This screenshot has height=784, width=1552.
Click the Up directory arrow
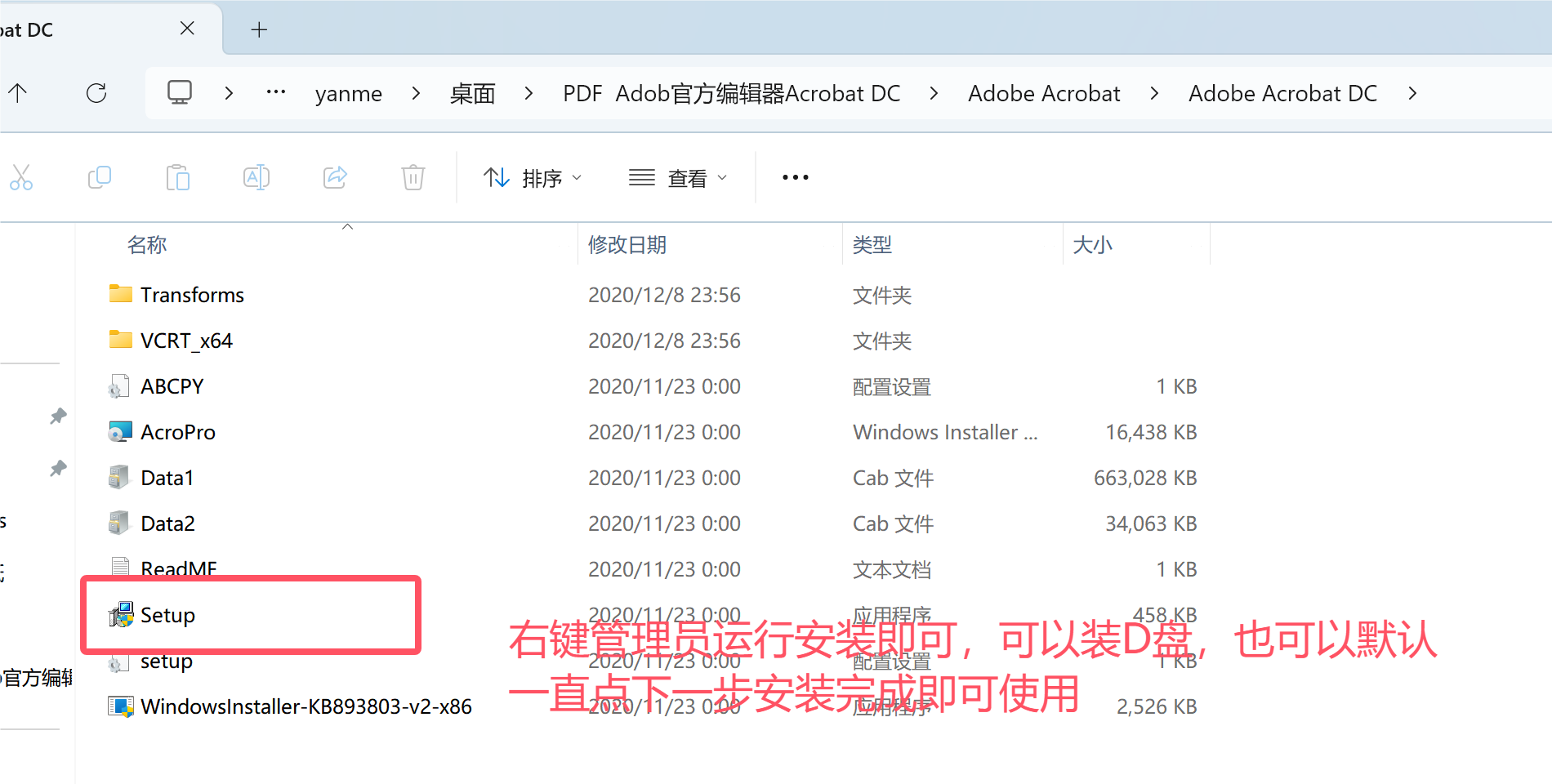(x=18, y=93)
